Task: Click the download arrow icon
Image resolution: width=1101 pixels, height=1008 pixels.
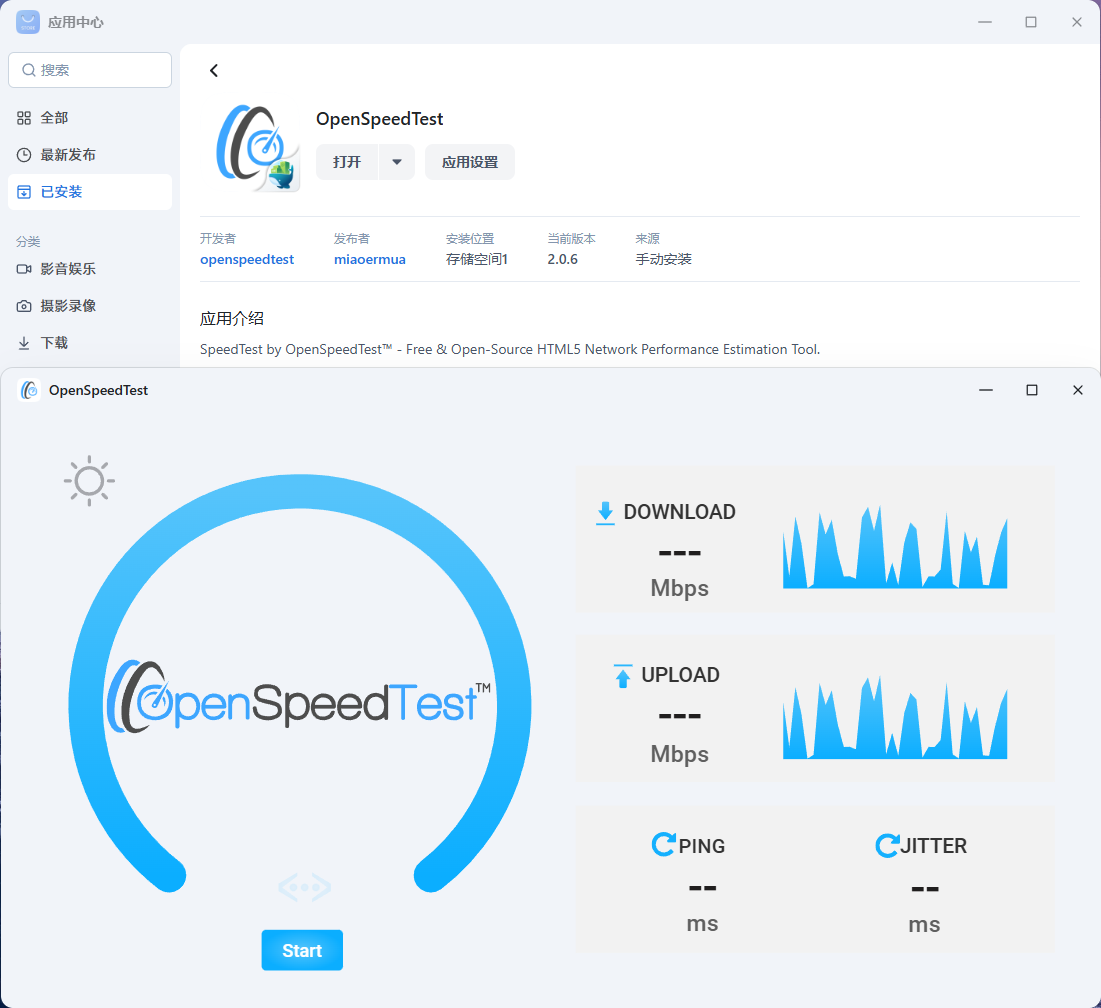Action: tap(605, 512)
